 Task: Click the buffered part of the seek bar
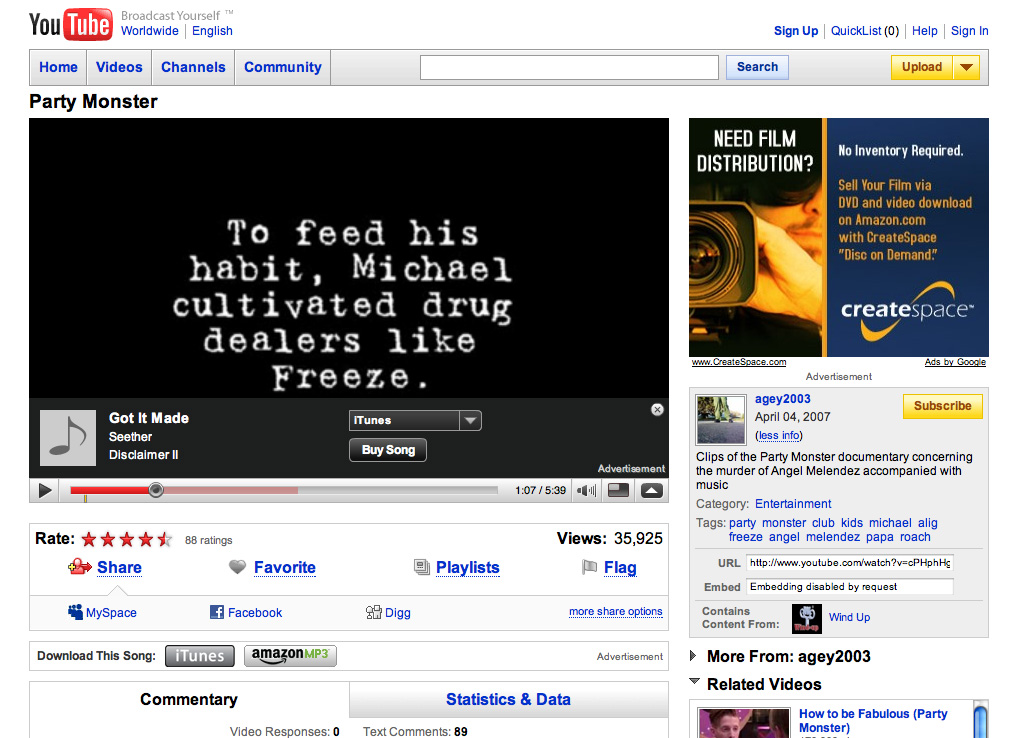click(x=230, y=490)
